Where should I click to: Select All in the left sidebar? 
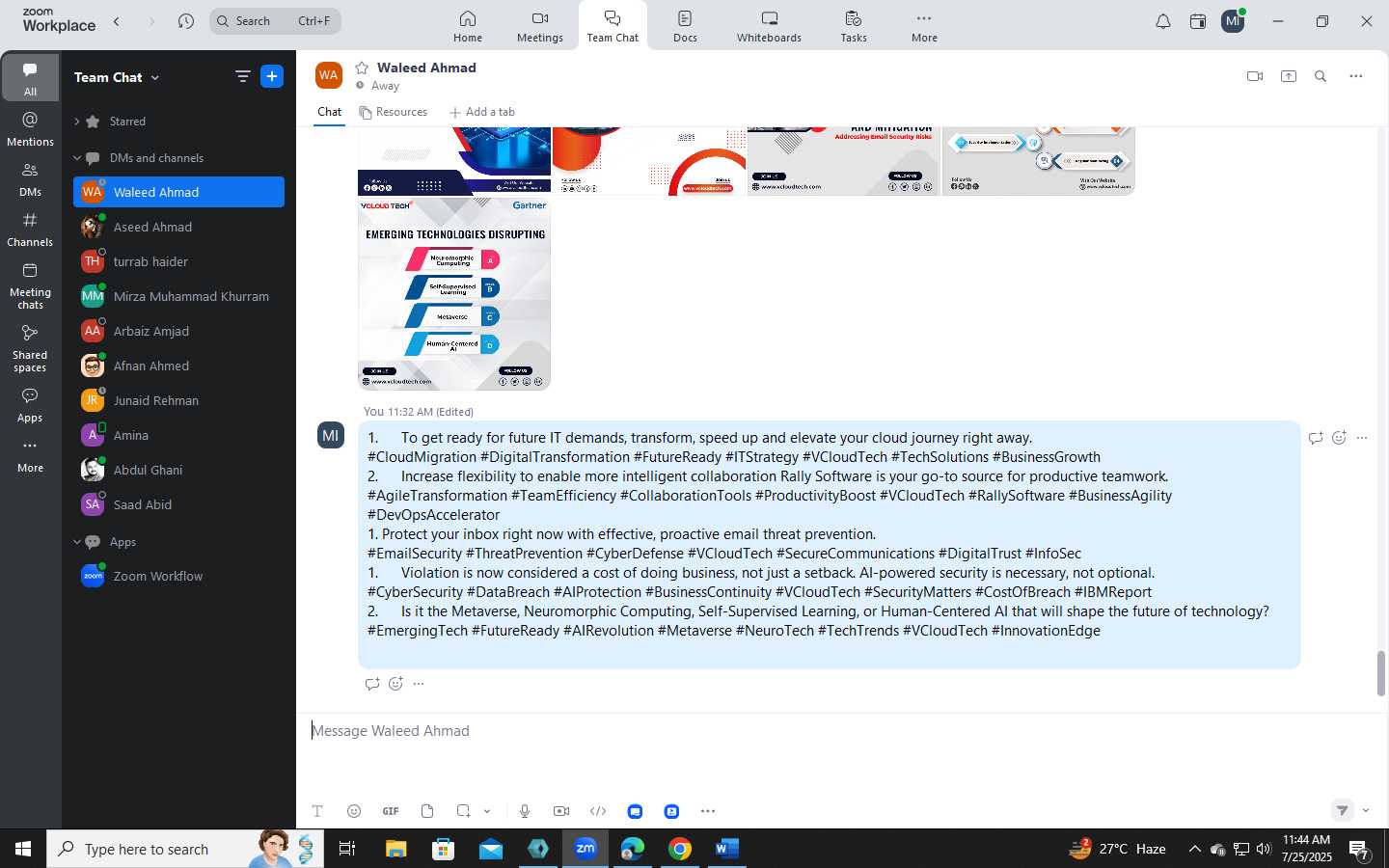[30, 78]
